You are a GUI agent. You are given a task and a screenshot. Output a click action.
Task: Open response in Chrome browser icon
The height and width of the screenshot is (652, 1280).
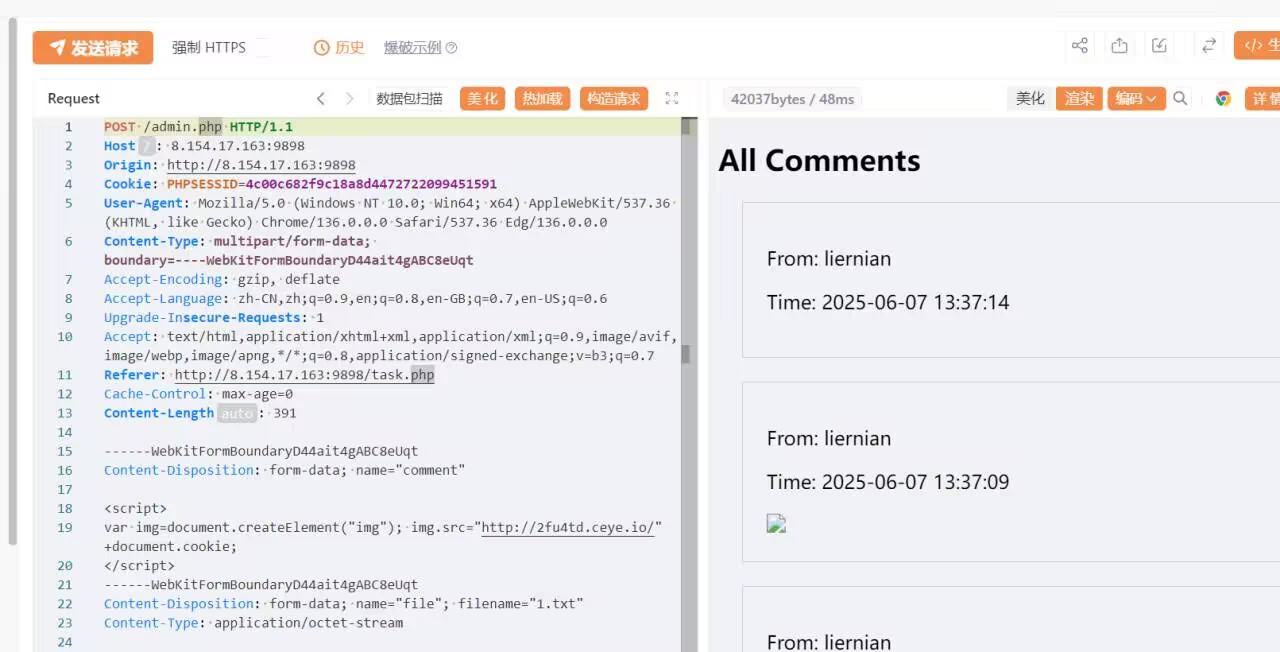point(1223,98)
